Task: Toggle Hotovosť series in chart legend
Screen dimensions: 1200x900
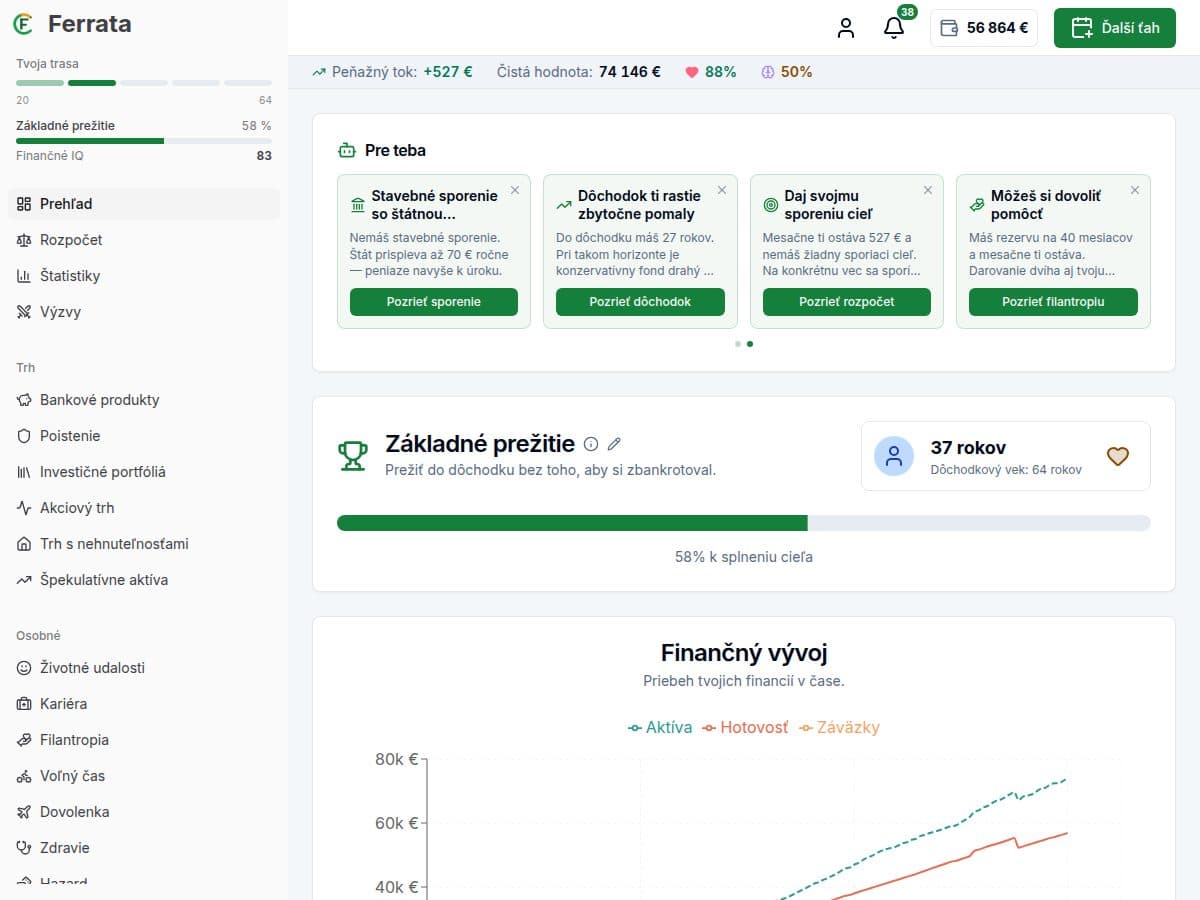Action: click(745, 728)
